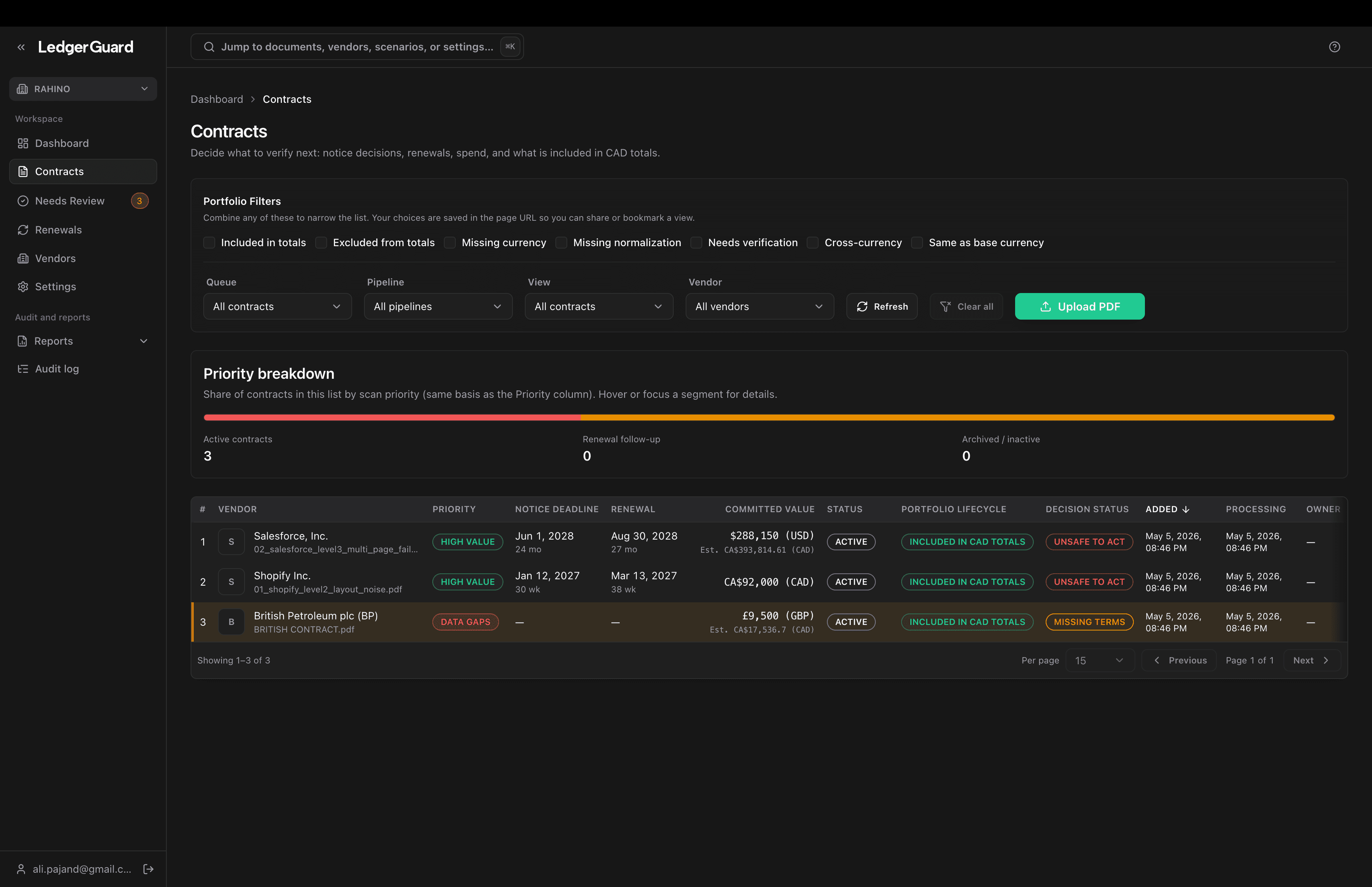Image resolution: width=1372 pixels, height=887 pixels.
Task: Open the Per page 15 selector
Action: (x=1100, y=661)
